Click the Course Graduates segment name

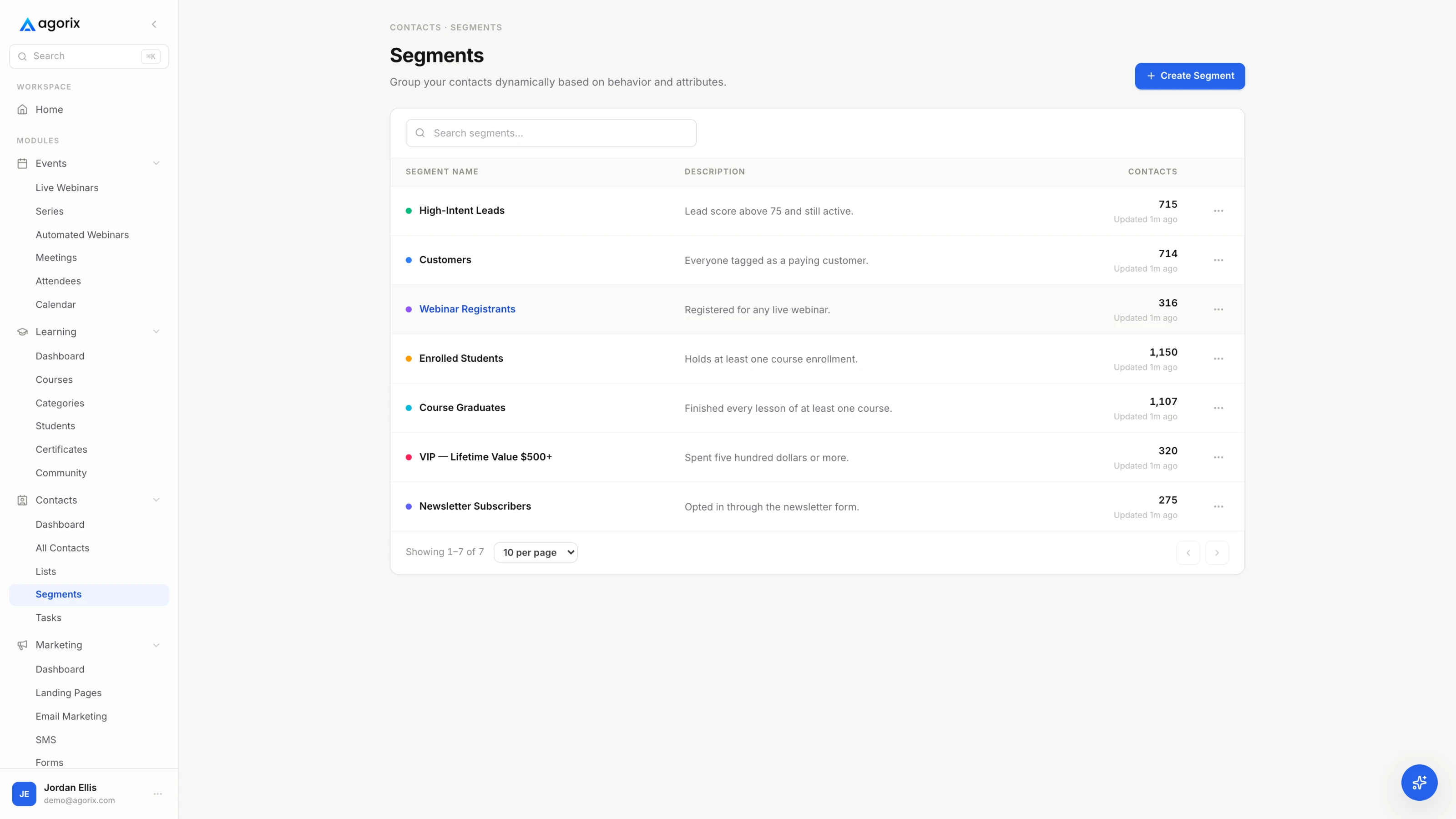click(462, 408)
